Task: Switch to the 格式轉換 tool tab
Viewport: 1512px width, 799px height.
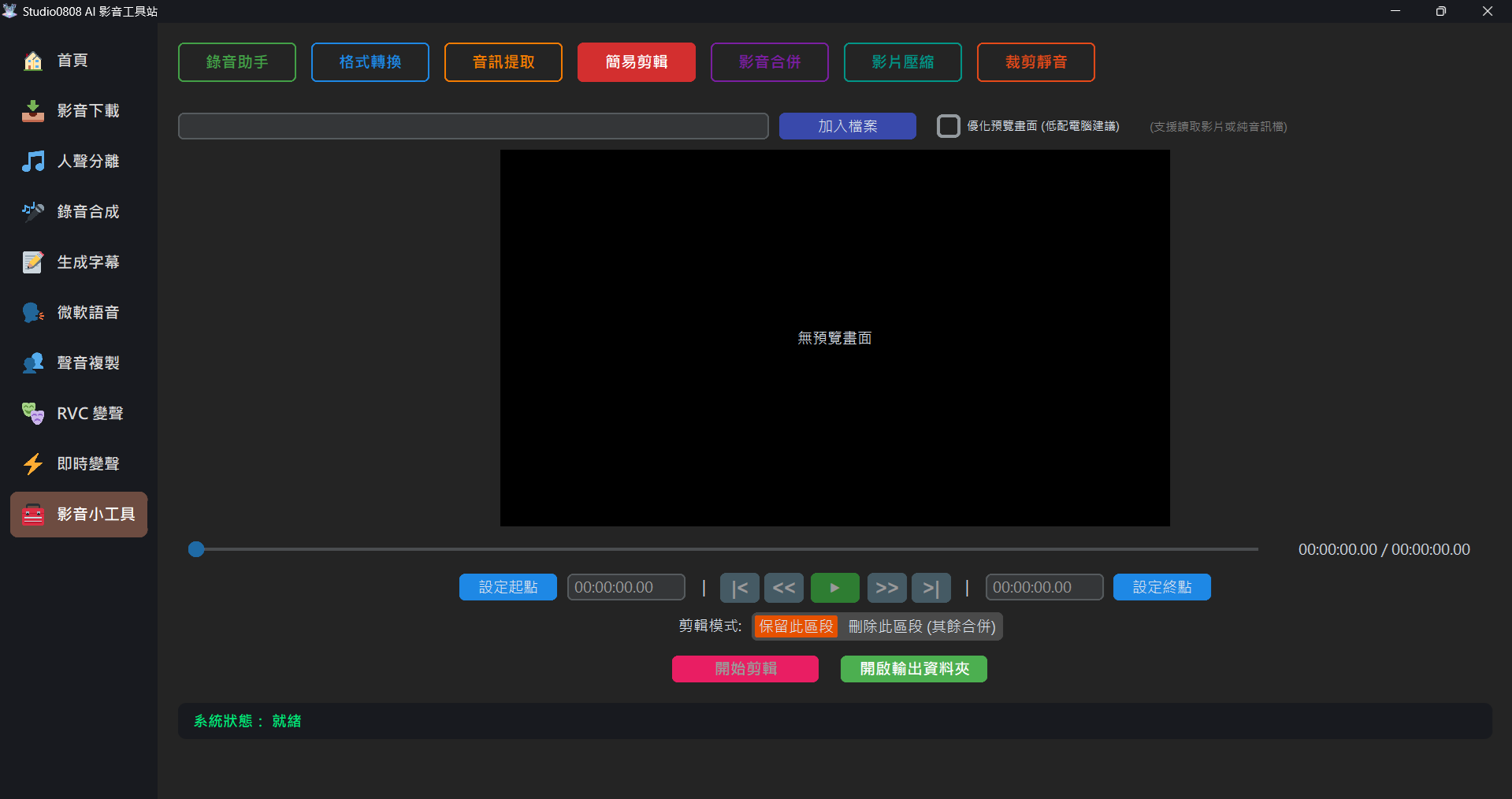Action: pos(370,62)
